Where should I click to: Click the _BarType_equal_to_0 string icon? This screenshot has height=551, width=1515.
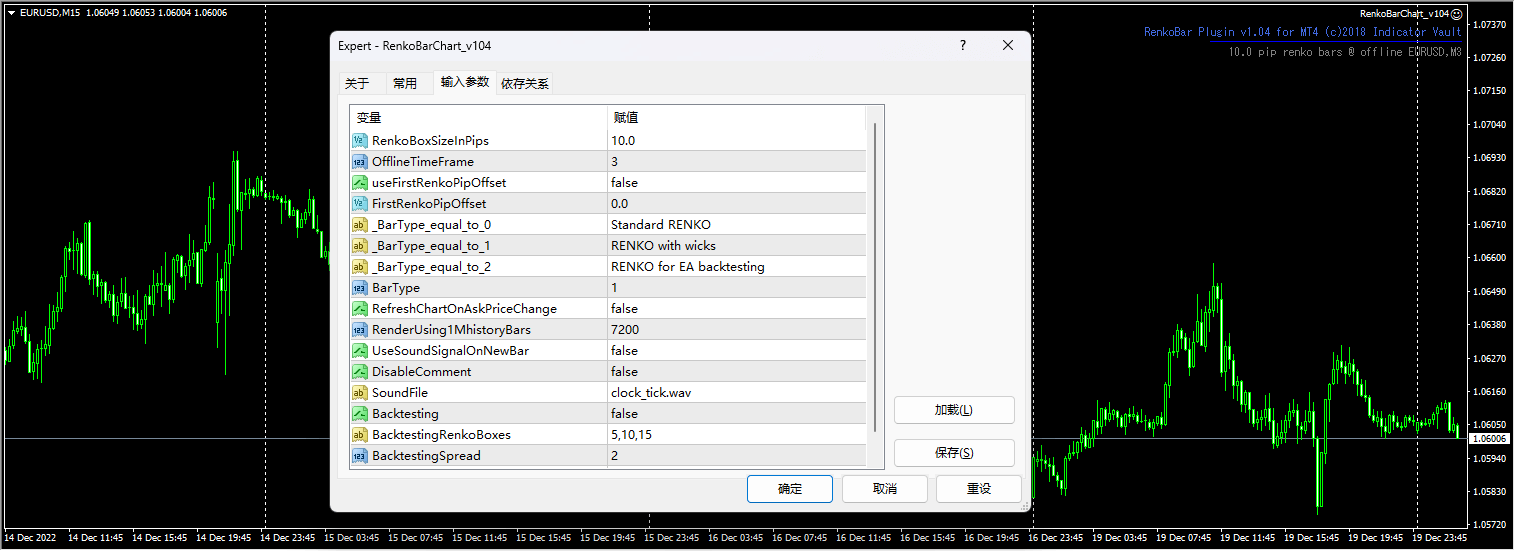(359, 225)
